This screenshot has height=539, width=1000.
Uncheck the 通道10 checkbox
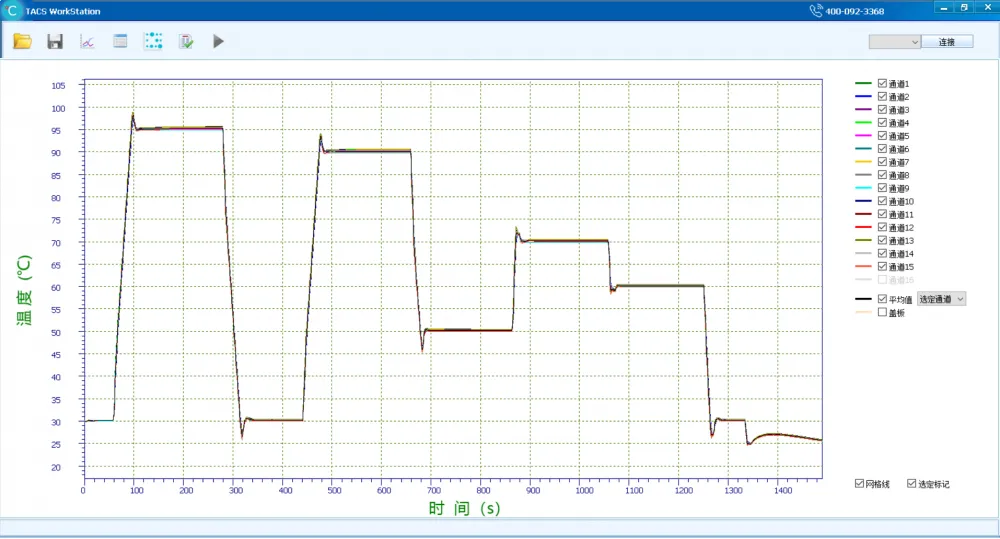pyautogui.click(x=882, y=201)
